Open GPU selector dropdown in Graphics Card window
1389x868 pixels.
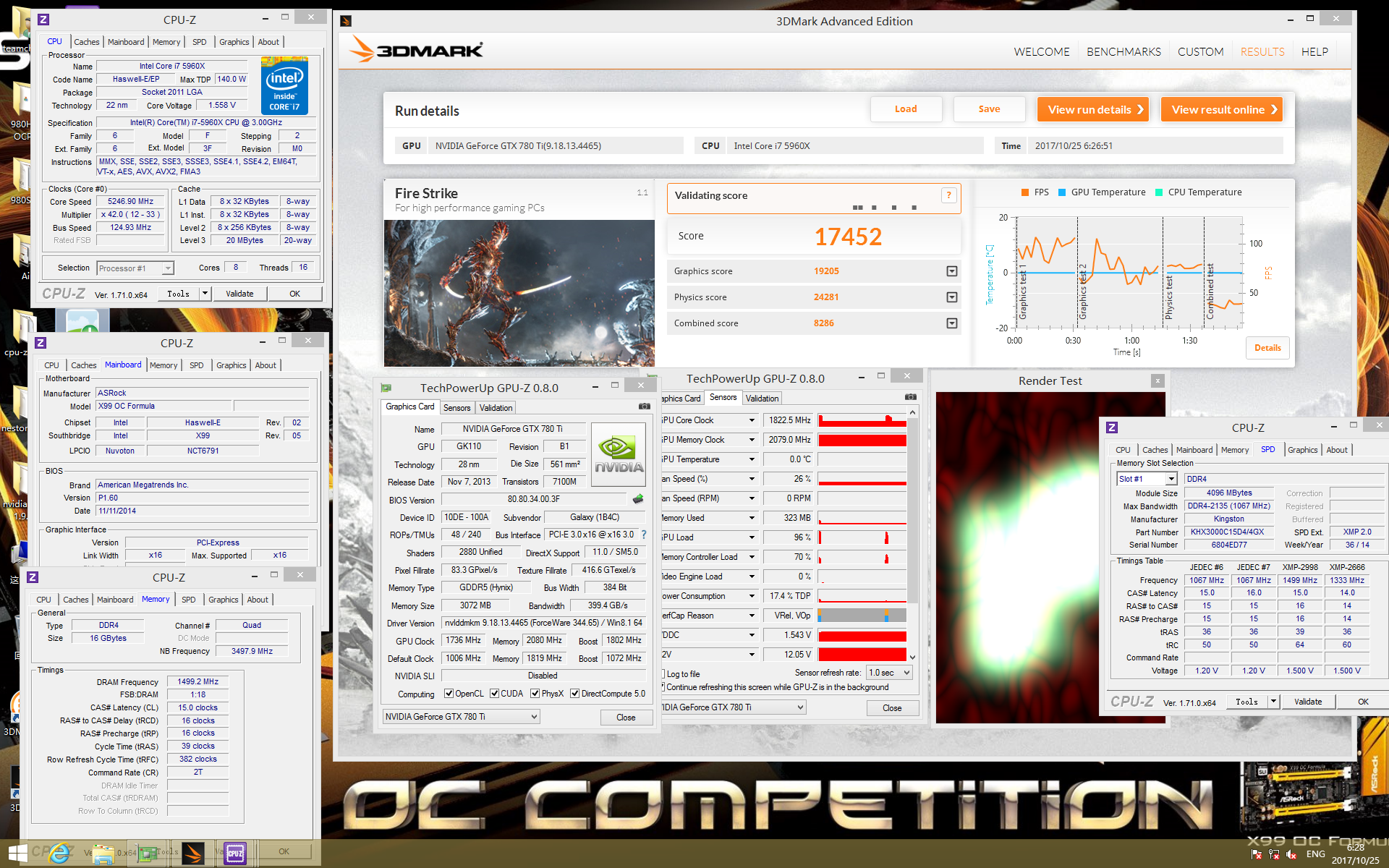(x=534, y=717)
